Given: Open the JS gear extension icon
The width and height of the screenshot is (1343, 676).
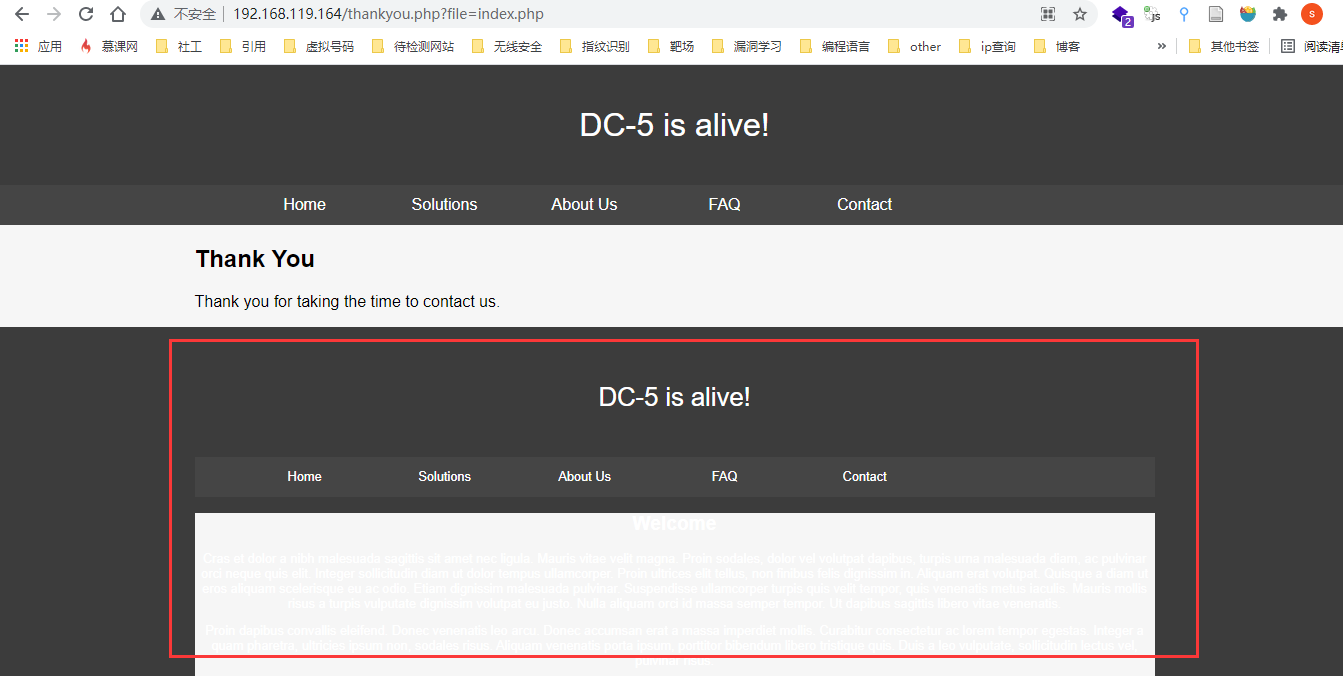Looking at the screenshot, I should tap(1153, 14).
